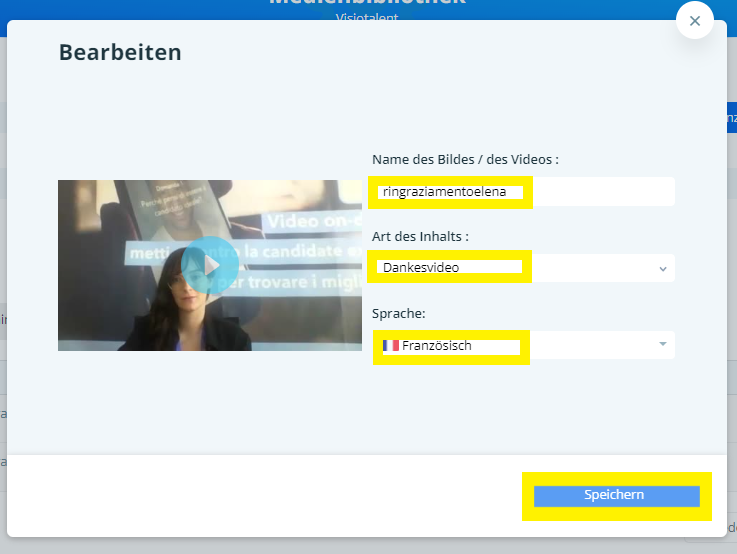Screen dimensions: 737x554
Task: Save changes with the Speichern button
Action: click(x=615, y=496)
